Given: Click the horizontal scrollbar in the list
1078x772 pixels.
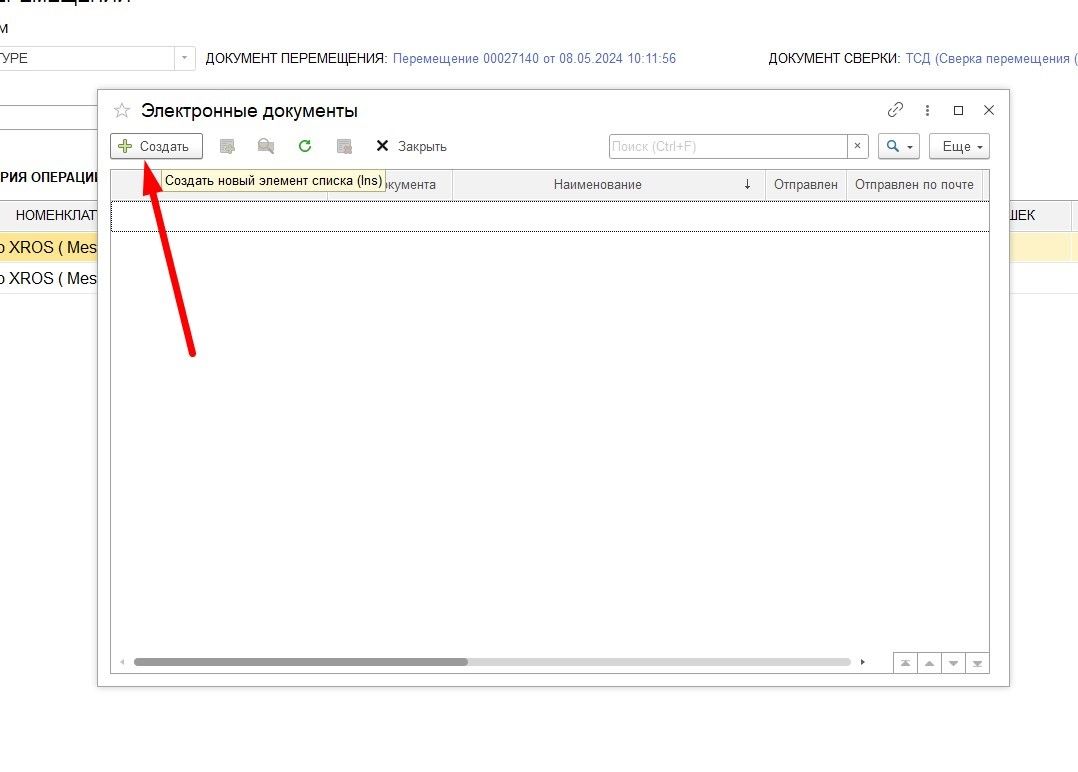Looking at the screenshot, I should pyautogui.click(x=300, y=662).
